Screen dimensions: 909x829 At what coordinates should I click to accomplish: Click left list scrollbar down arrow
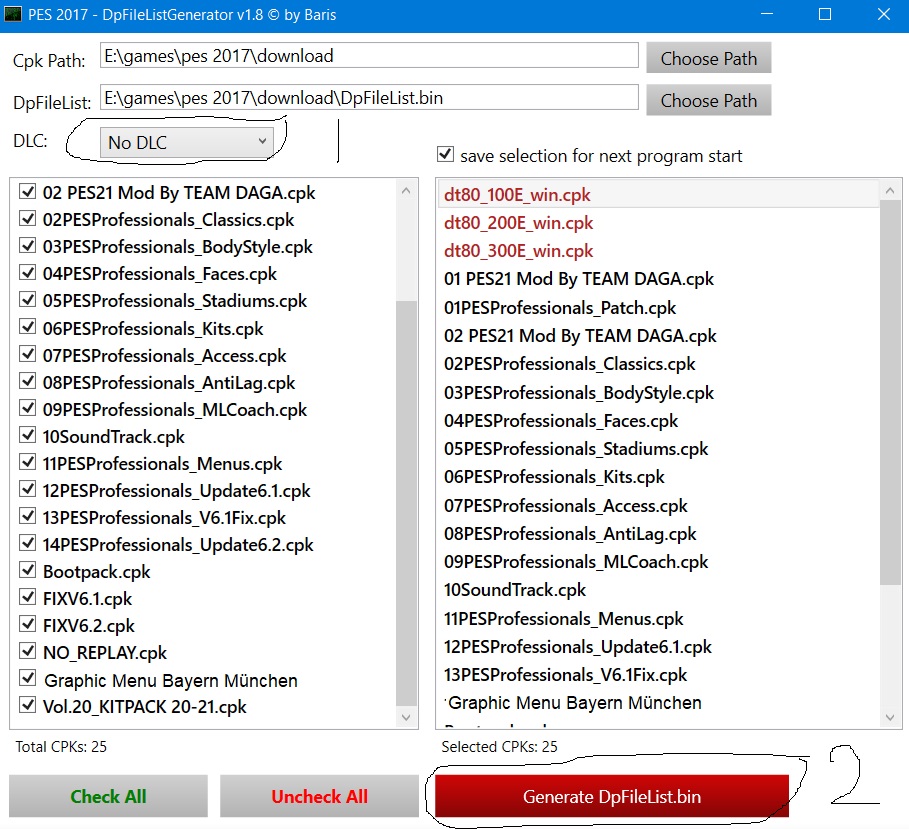[406, 718]
